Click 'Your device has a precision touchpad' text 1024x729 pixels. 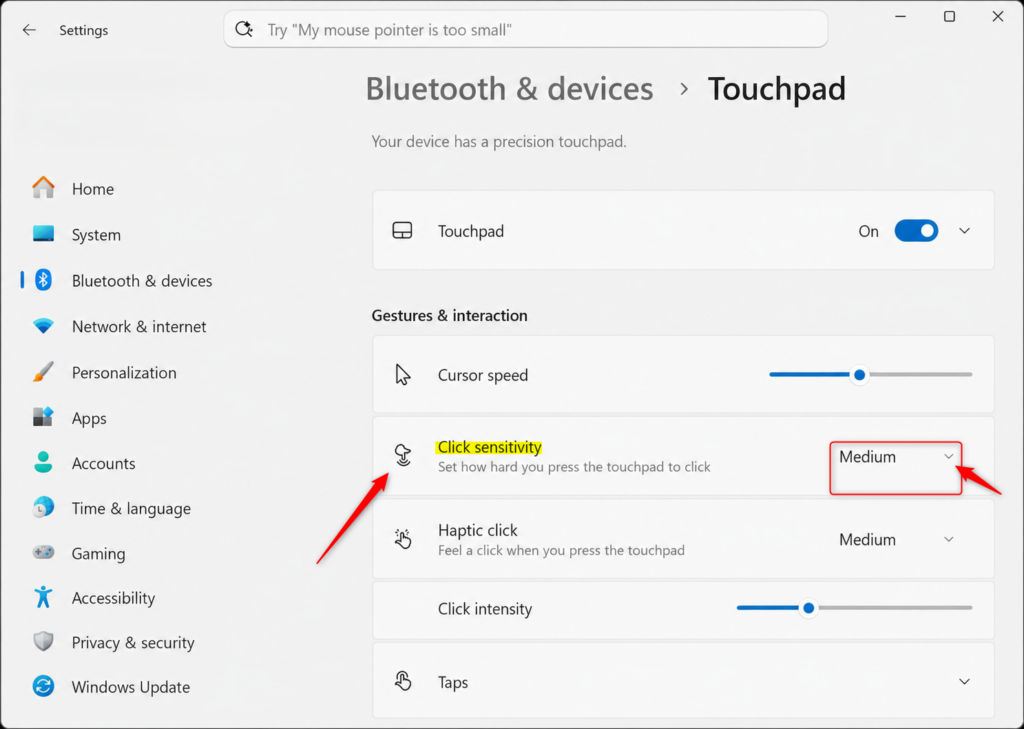coord(499,142)
